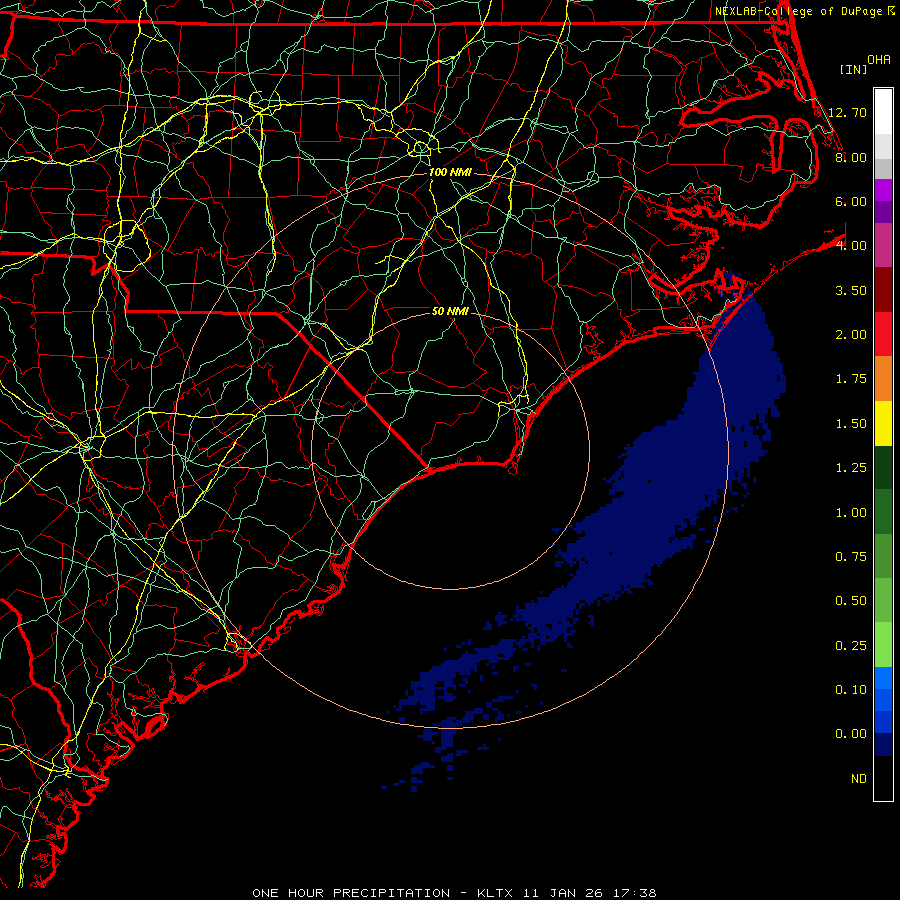The height and width of the screenshot is (900, 900).
Task: Click the 100 NMI range ring label
Action: click(450, 172)
